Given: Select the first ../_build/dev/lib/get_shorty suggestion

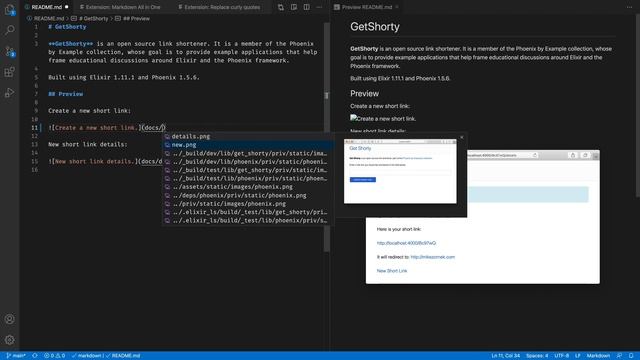Looking at the screenshot, I should point(249,153).
